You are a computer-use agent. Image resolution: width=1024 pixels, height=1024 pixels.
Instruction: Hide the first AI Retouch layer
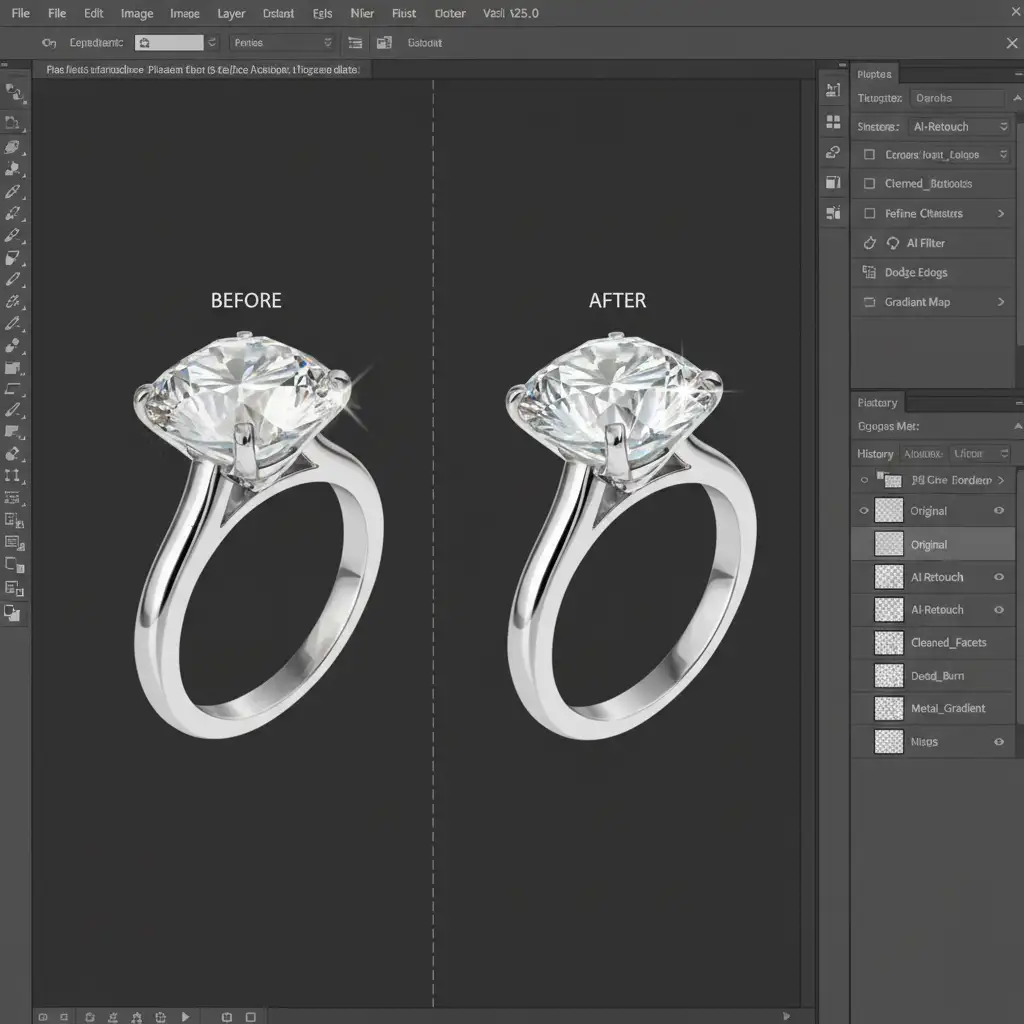[x=998, y=577]
